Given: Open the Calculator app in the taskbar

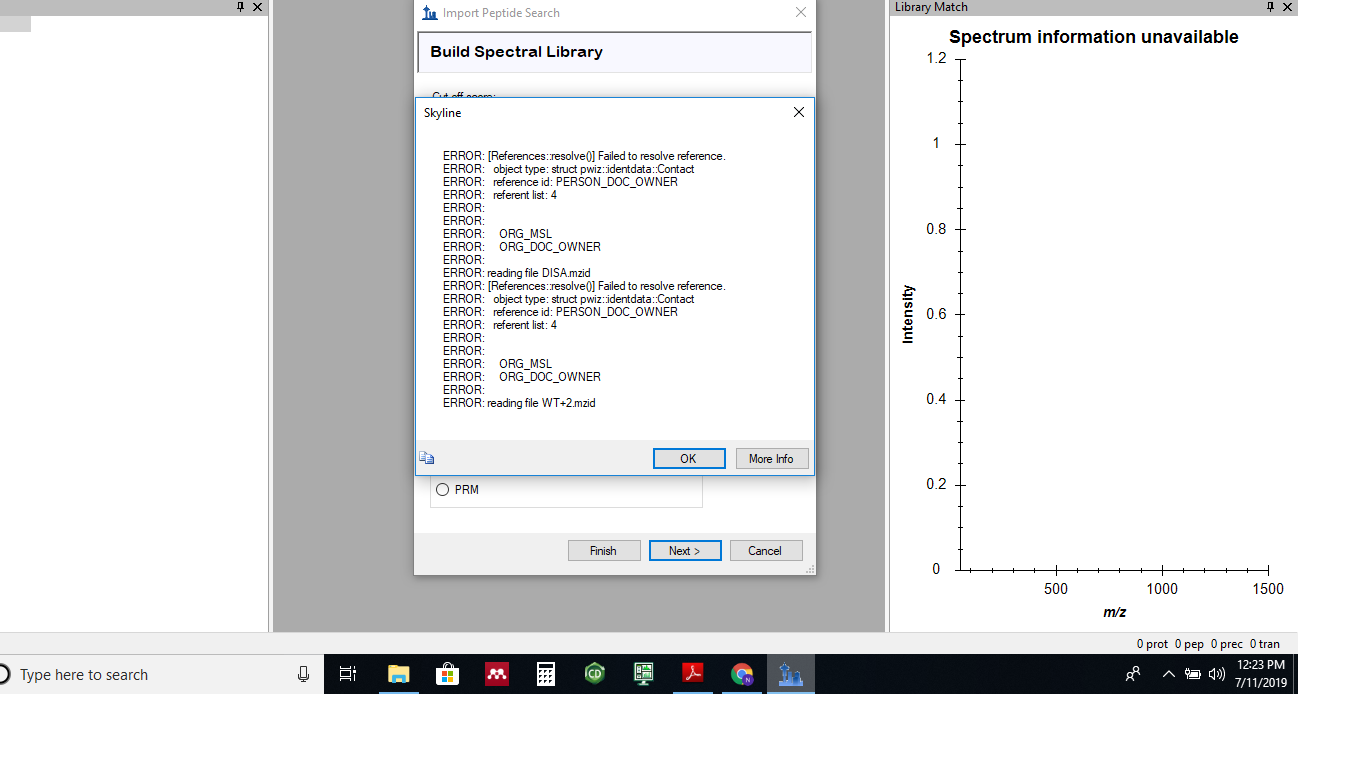Looking at the screenshot, I should click(545, 675).
